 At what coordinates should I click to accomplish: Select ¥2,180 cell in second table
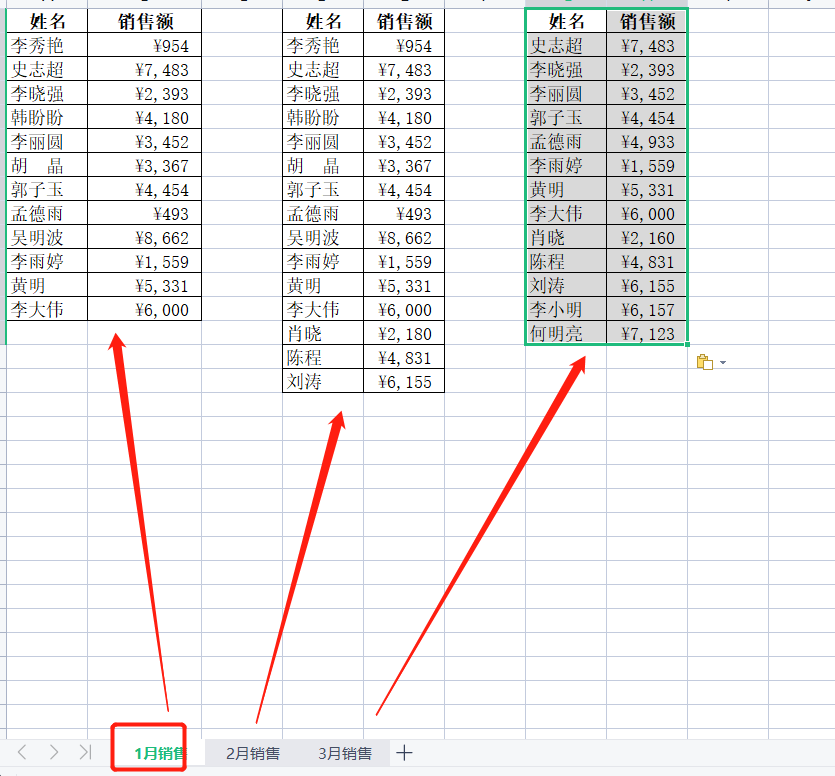[404, 333]
